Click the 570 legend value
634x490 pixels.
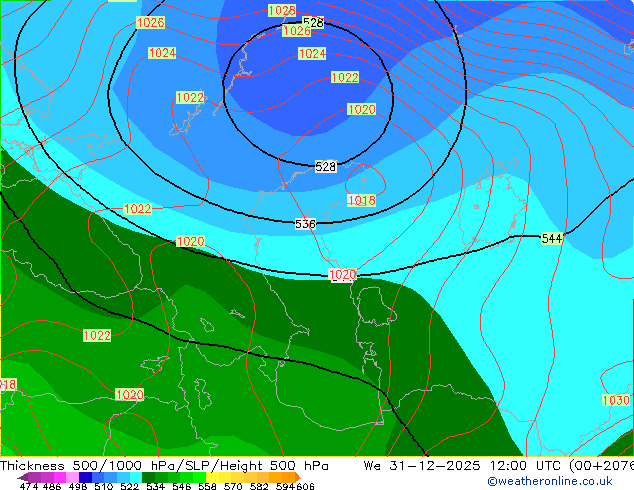[x=232, y=486]
